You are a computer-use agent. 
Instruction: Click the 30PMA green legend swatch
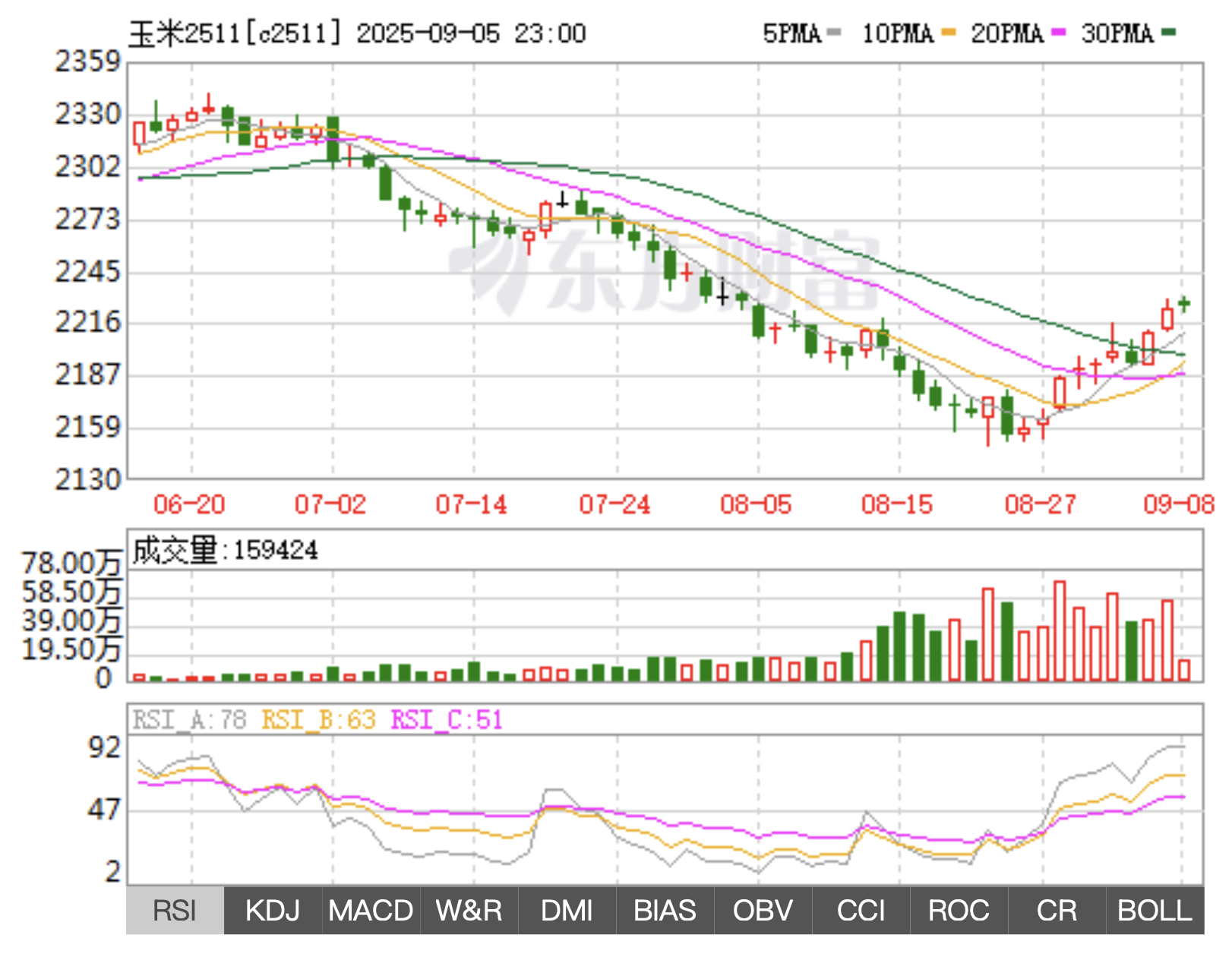[x=1169, y=33]
